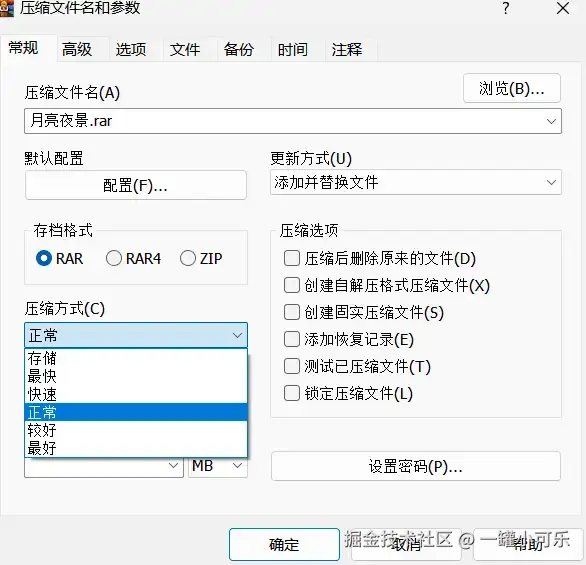Switch to the 注释 tab
This screenshot has width=586, height=565.
point(347,49)
